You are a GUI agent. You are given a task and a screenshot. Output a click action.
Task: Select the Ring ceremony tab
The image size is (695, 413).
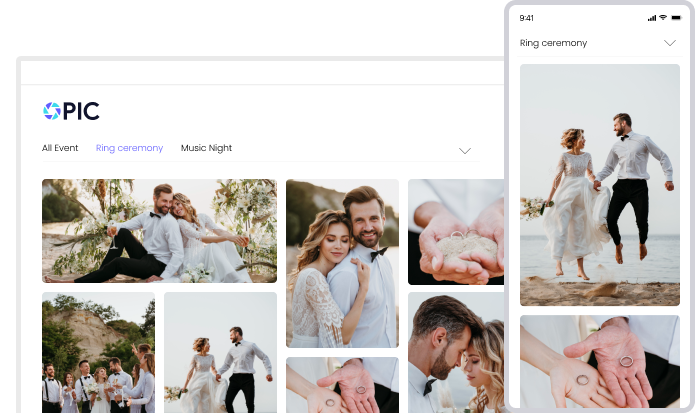point(129,148)
